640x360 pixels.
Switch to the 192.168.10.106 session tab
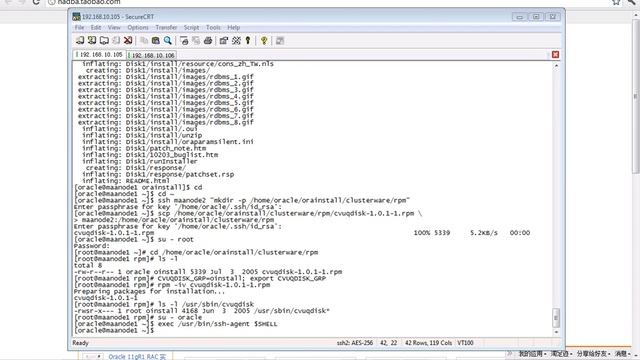pos(151,55)
